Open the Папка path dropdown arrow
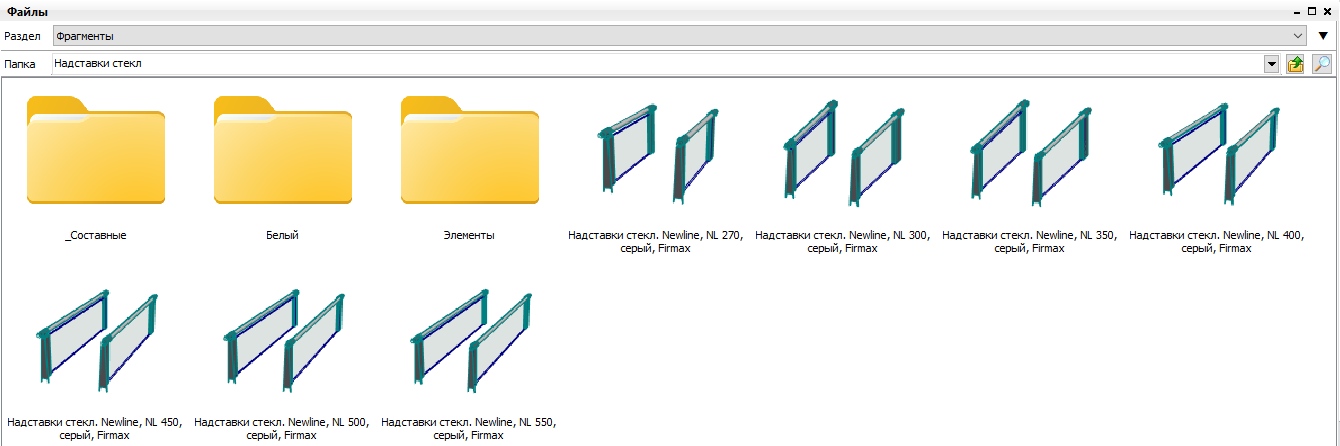Screen dimensions: 1340x446 click(x=1272, y=64)
